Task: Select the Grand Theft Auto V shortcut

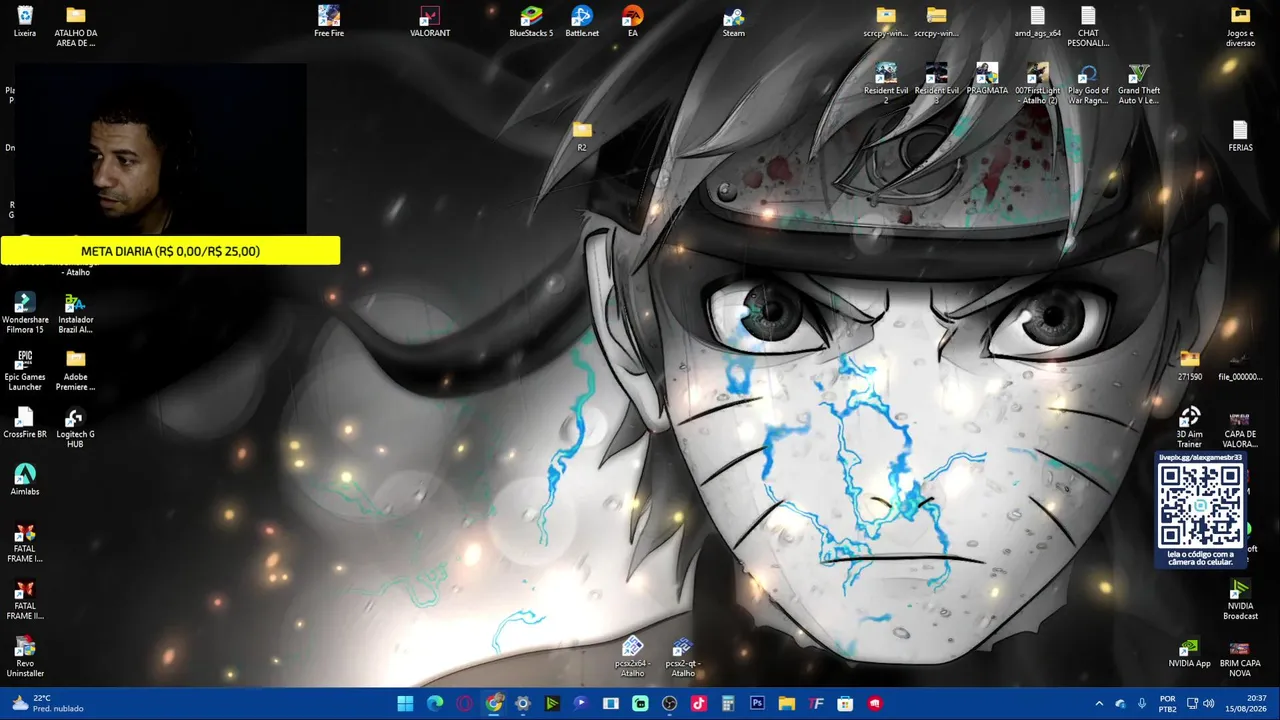Action: 1139,83
